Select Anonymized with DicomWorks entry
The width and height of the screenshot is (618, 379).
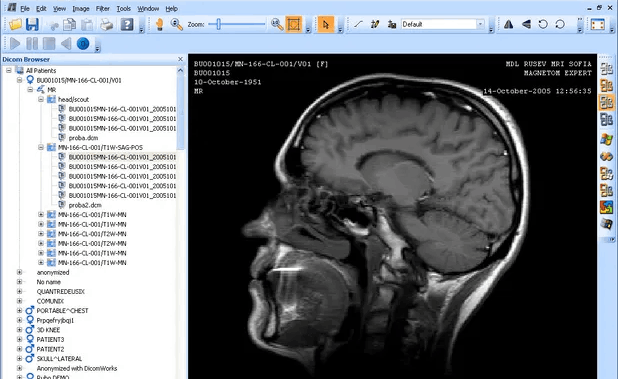(x=77, y=368)
